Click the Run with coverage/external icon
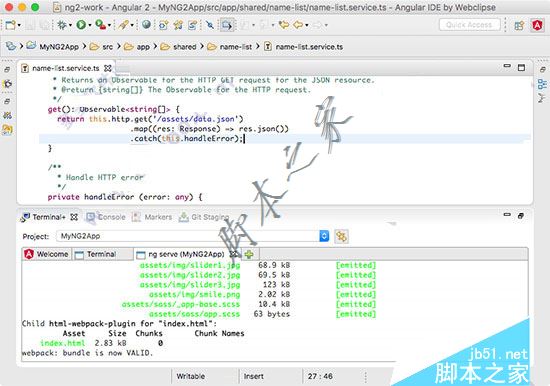Viewport: 550px width, 386px height. tap(100, 25)
